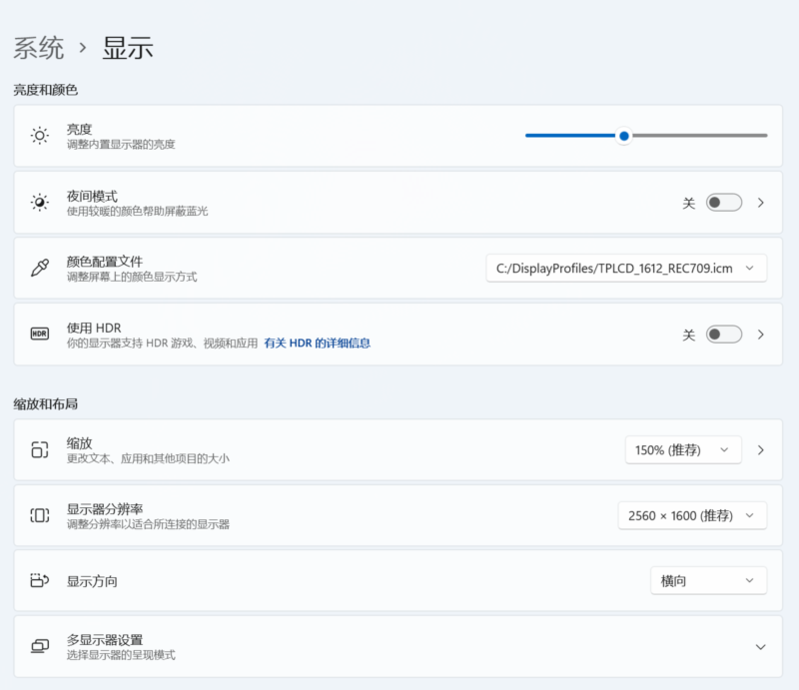Open the 2560 × 1600 resolution dropdown
The image size is (799, 690).
(692, 515)
